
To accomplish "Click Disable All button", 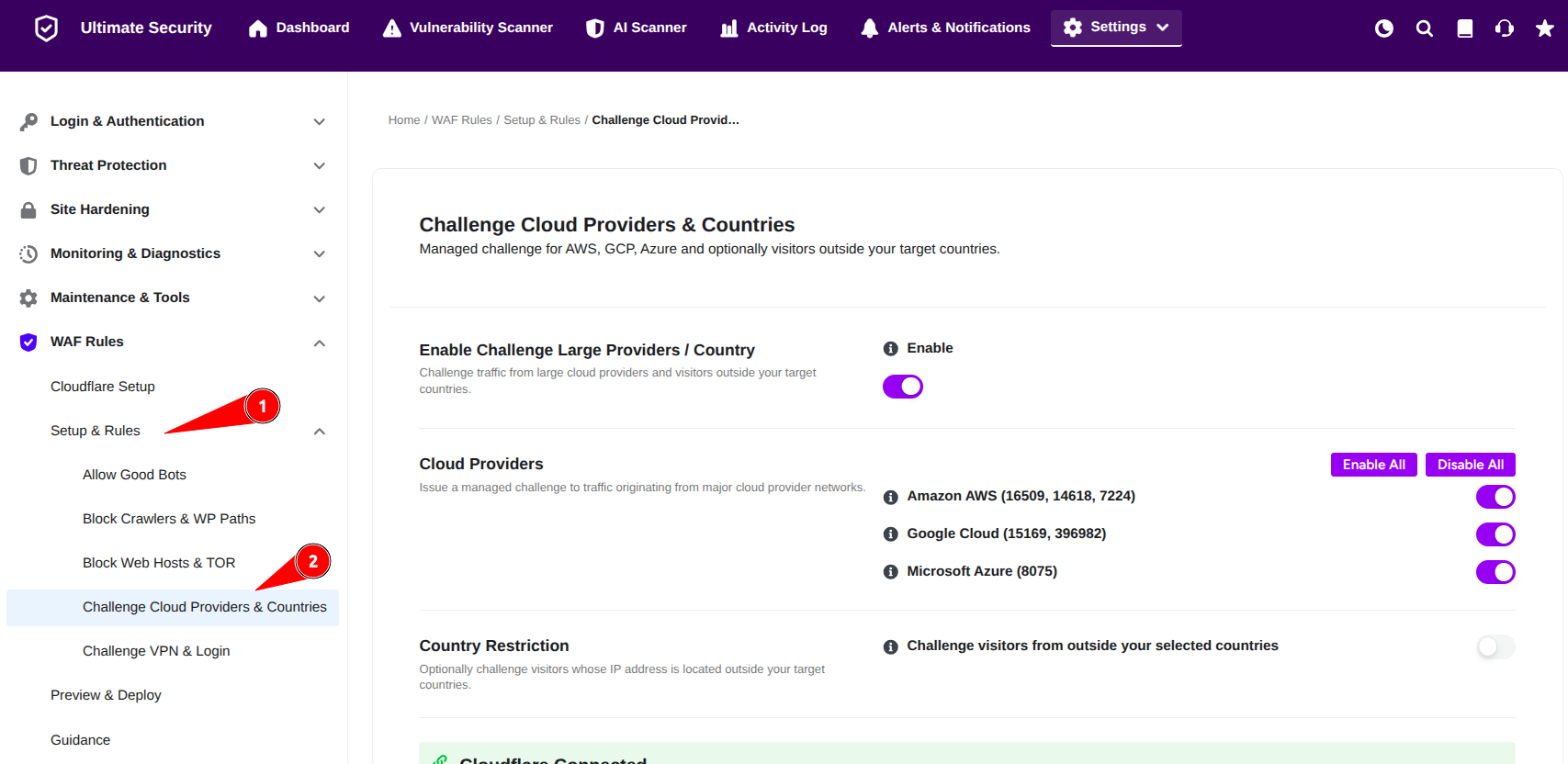I will [1471, 465].
